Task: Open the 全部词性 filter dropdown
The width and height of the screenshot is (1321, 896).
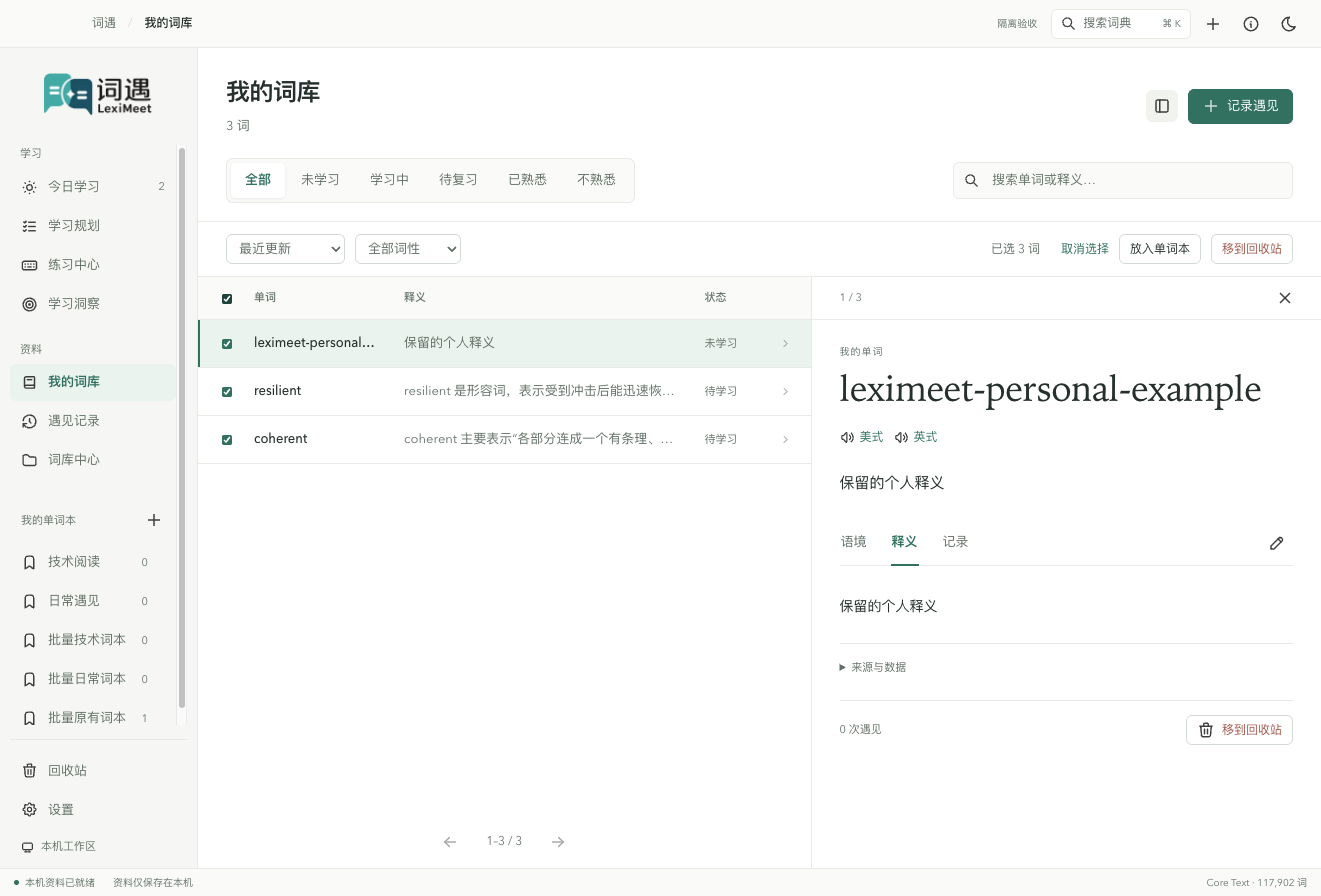Action: pyautogui.click(x=408, y=249)
